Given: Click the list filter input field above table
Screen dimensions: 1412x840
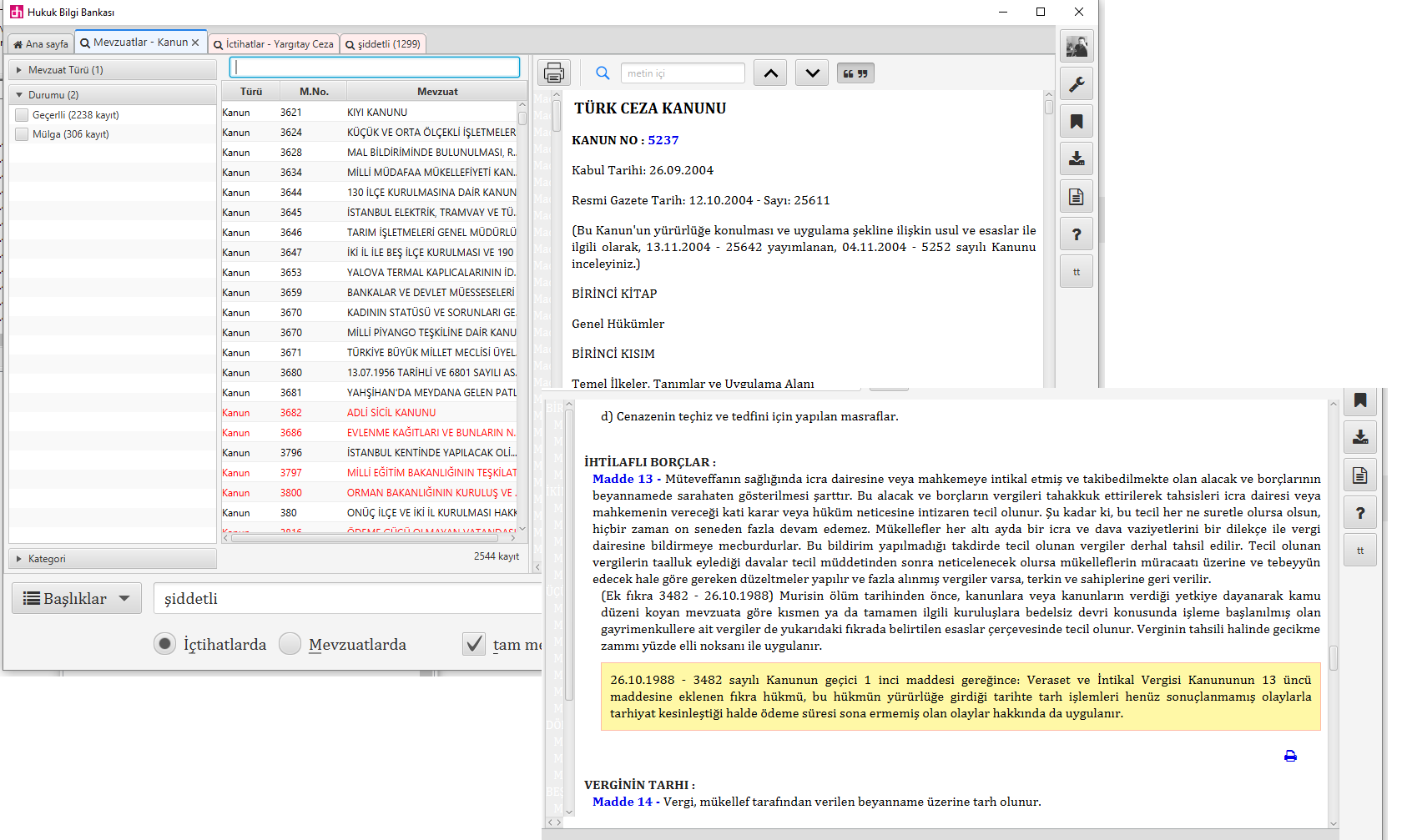Looking at the screenshot, I should pyautogui.click(x=375, y=67).
